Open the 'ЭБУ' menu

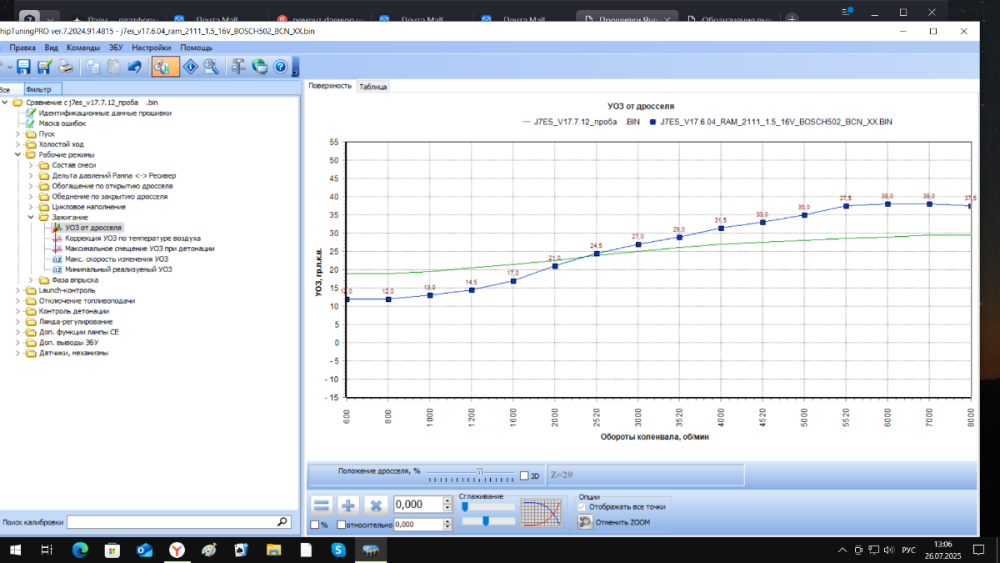[115, 47]
